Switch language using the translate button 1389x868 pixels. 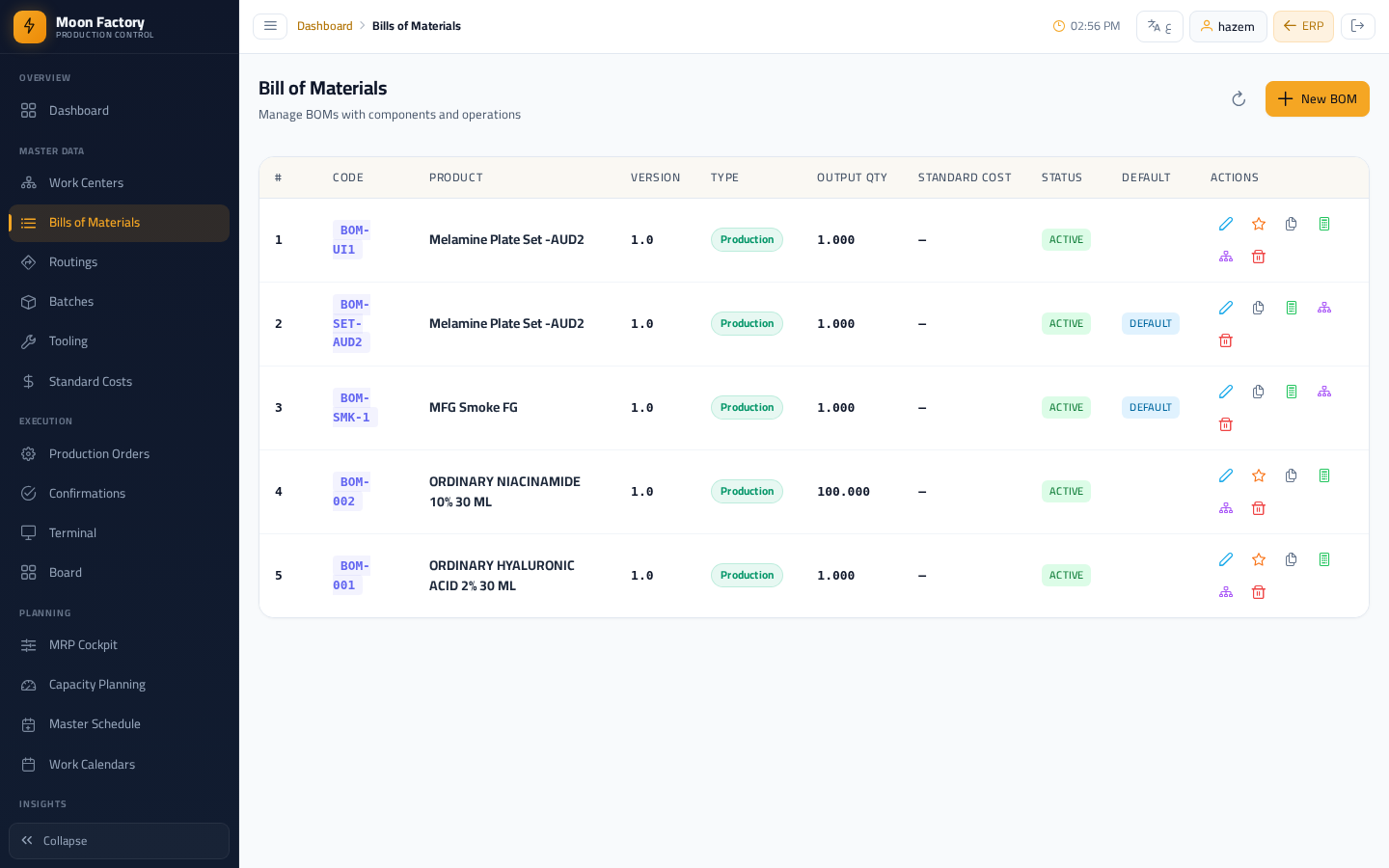(x=1159, y=26)
